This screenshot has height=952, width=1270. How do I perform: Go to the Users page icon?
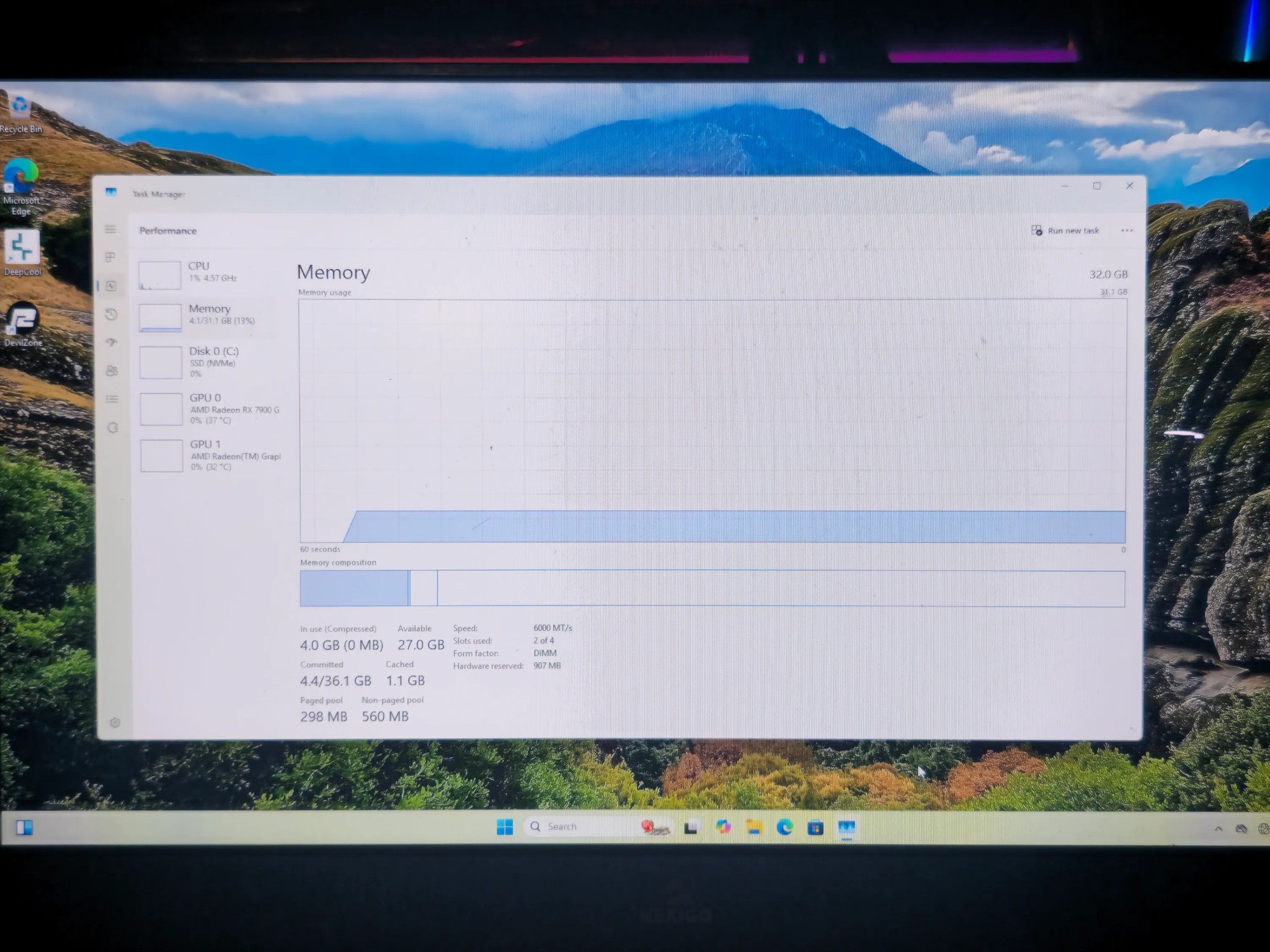tap(112, 371)
